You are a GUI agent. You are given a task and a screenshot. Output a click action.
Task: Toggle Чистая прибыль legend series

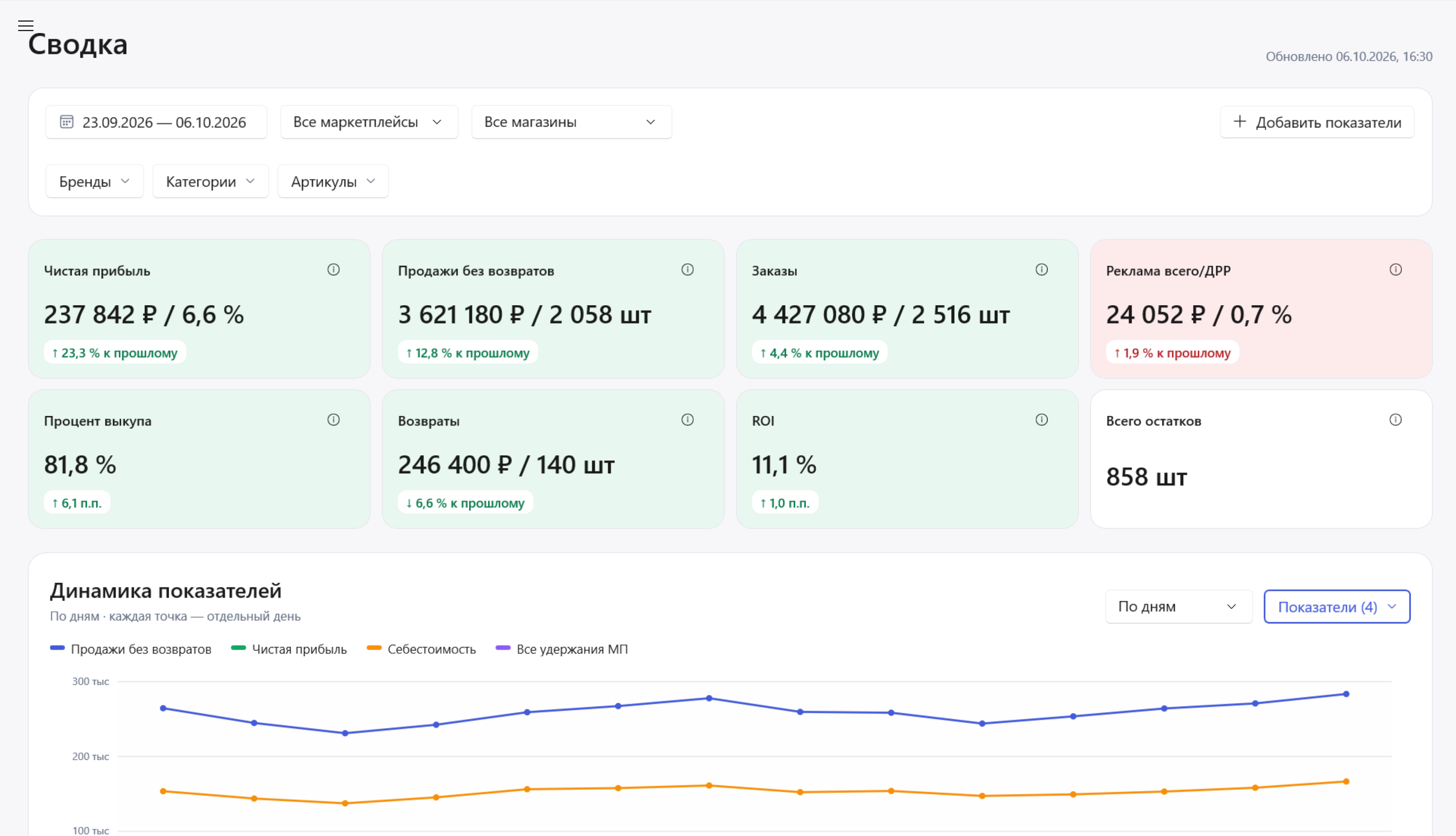[x=289, y=649]
